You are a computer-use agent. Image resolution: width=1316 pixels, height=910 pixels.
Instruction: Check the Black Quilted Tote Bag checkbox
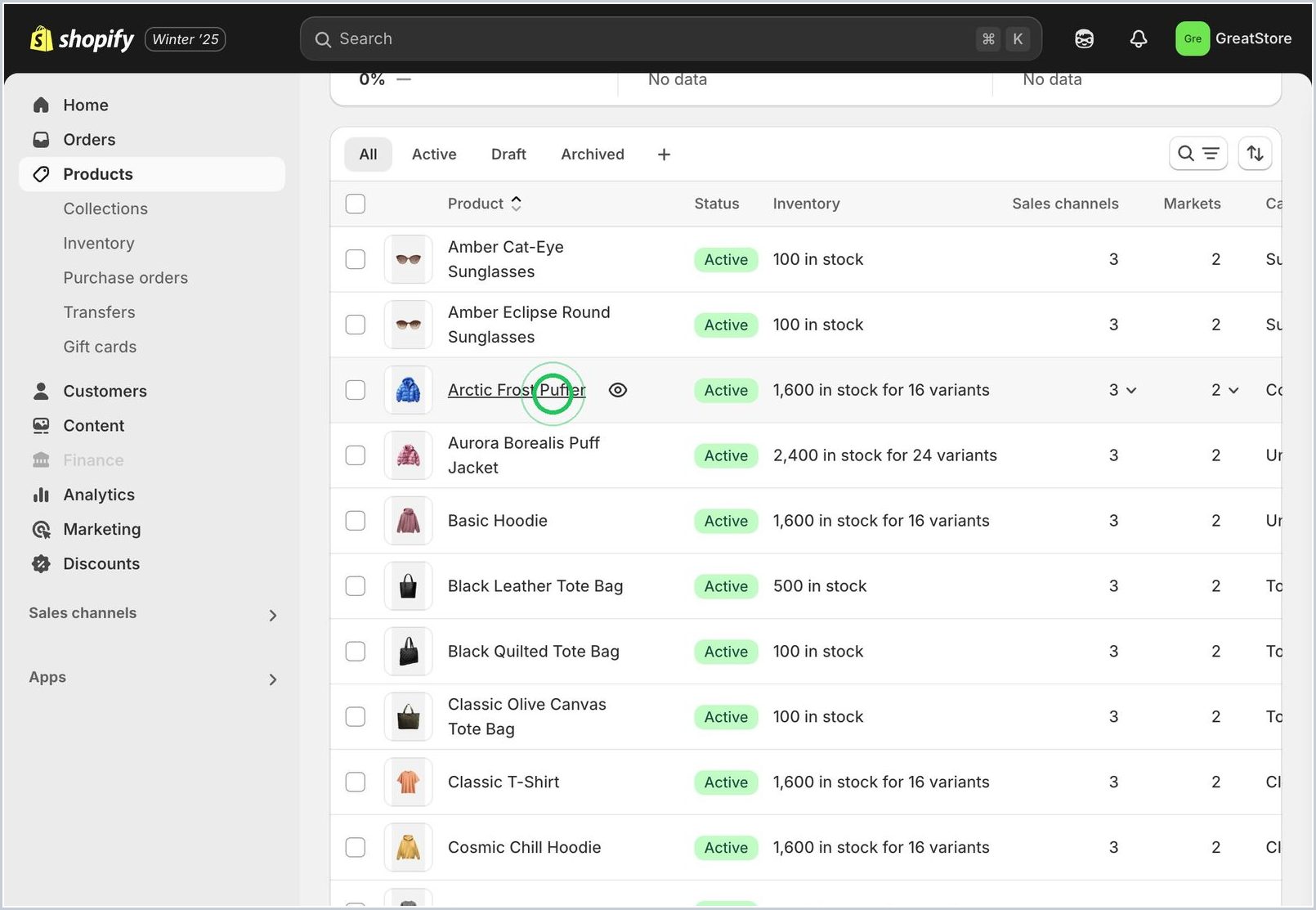pos(356,652)
